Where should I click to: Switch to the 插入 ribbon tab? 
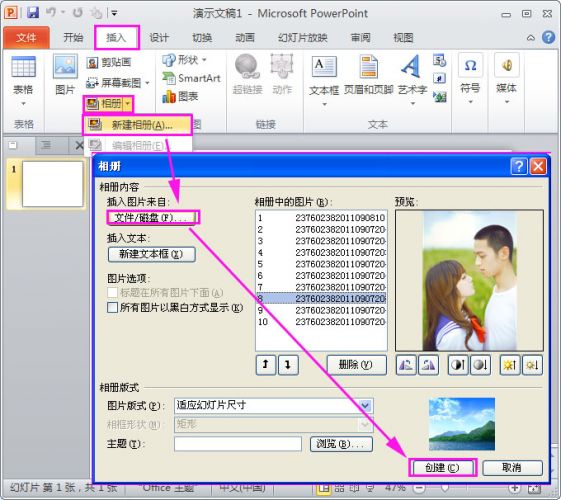116,37
